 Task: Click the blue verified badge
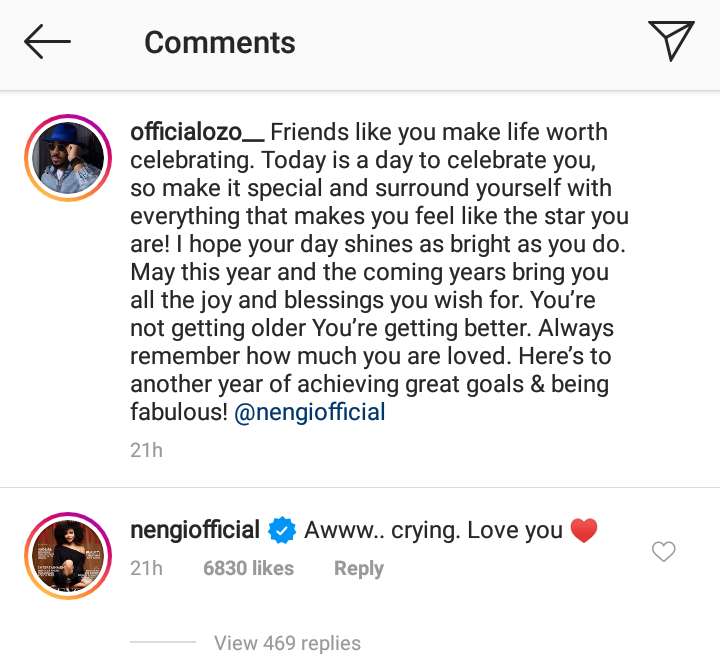(x=282, y=531)
